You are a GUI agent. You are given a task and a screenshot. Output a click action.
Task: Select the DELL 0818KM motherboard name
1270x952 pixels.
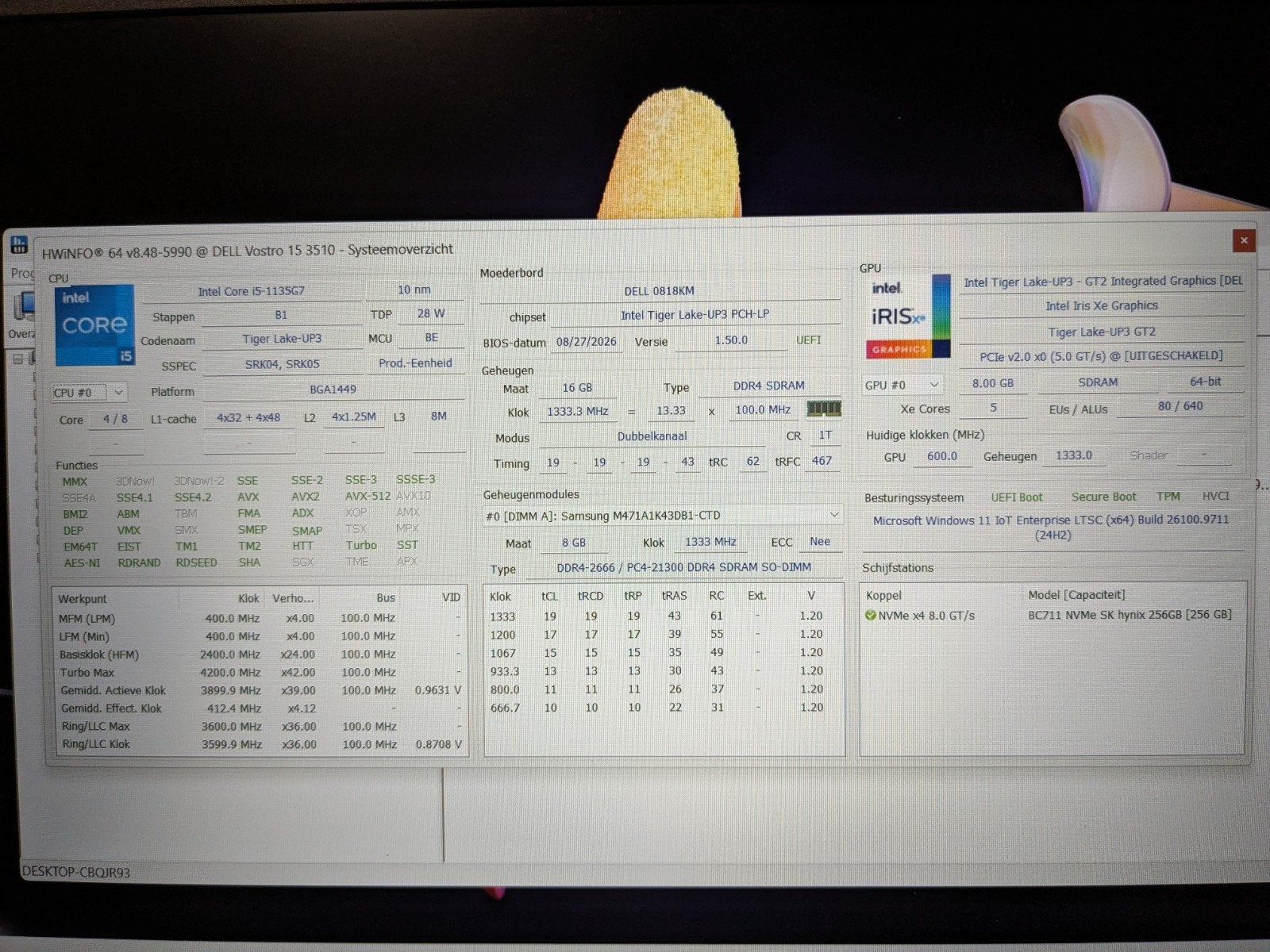pos(659,291)
